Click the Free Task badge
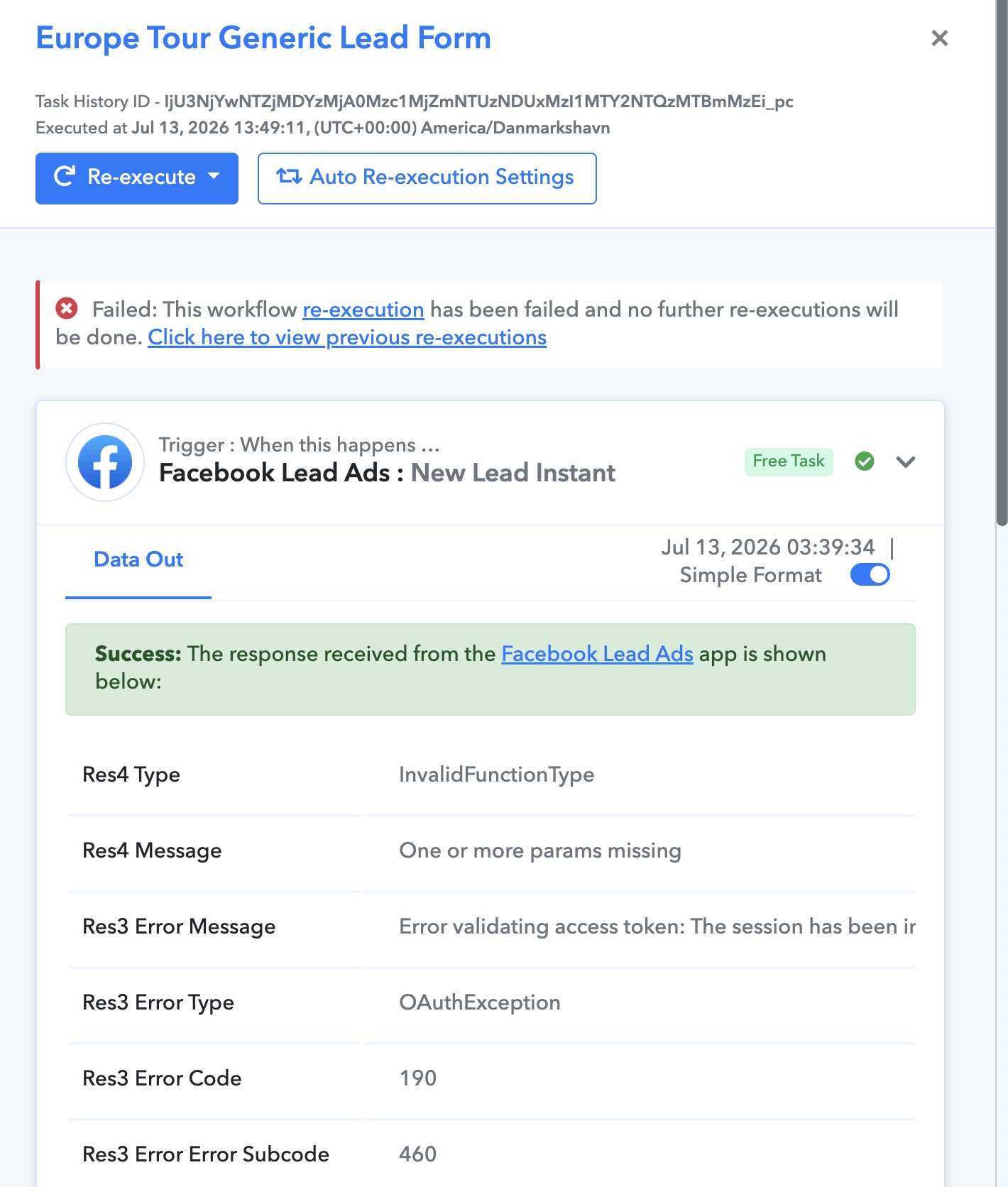 [x=789, y=461]
